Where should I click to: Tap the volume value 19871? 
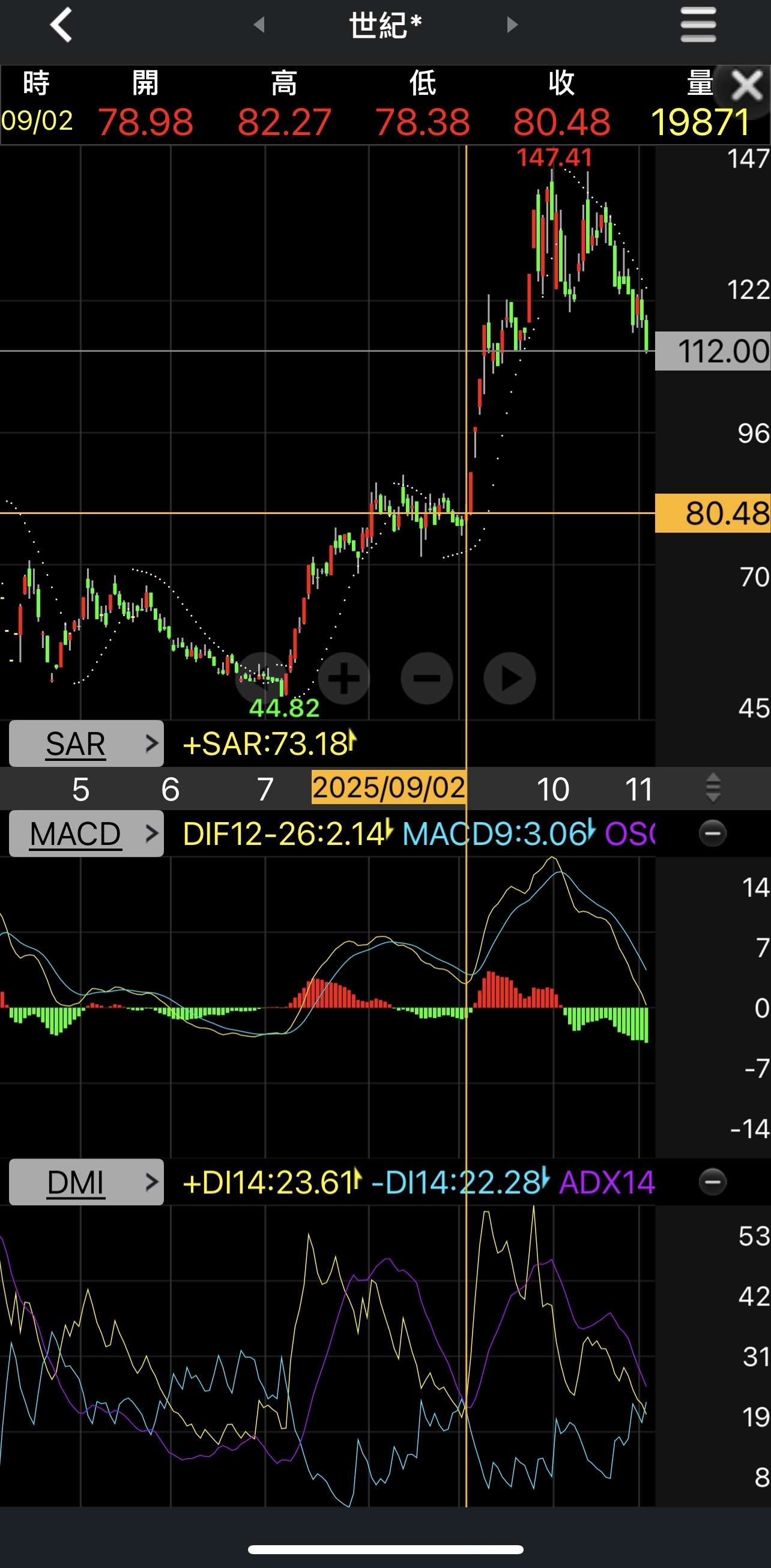[x=700, y=122]
